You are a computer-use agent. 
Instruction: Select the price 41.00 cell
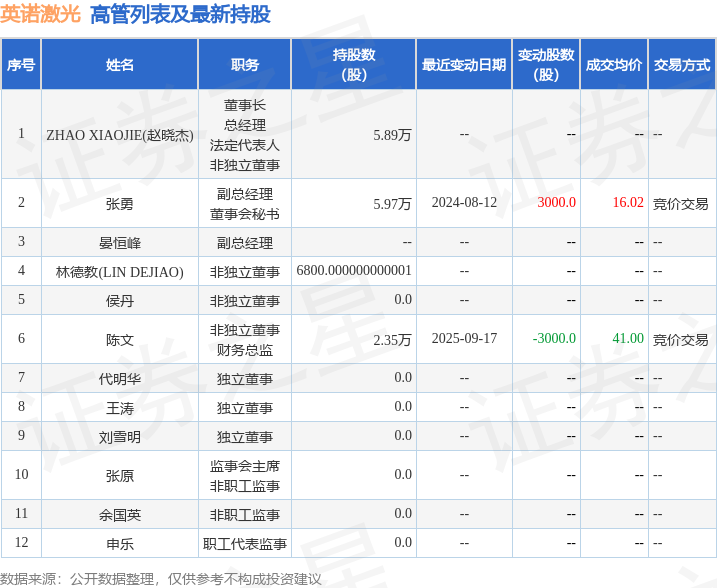[x=628, y=338]
